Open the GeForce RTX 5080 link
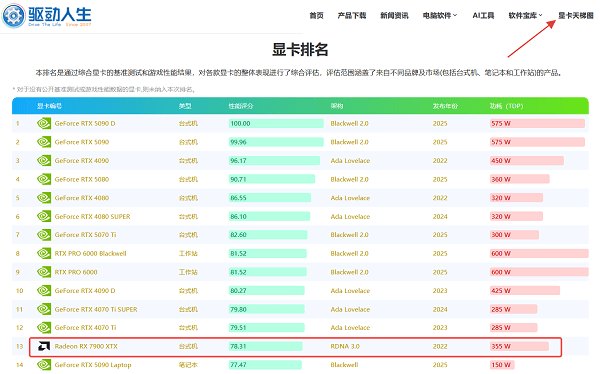Screen dimensions: 600x374 tap(82, 179)
